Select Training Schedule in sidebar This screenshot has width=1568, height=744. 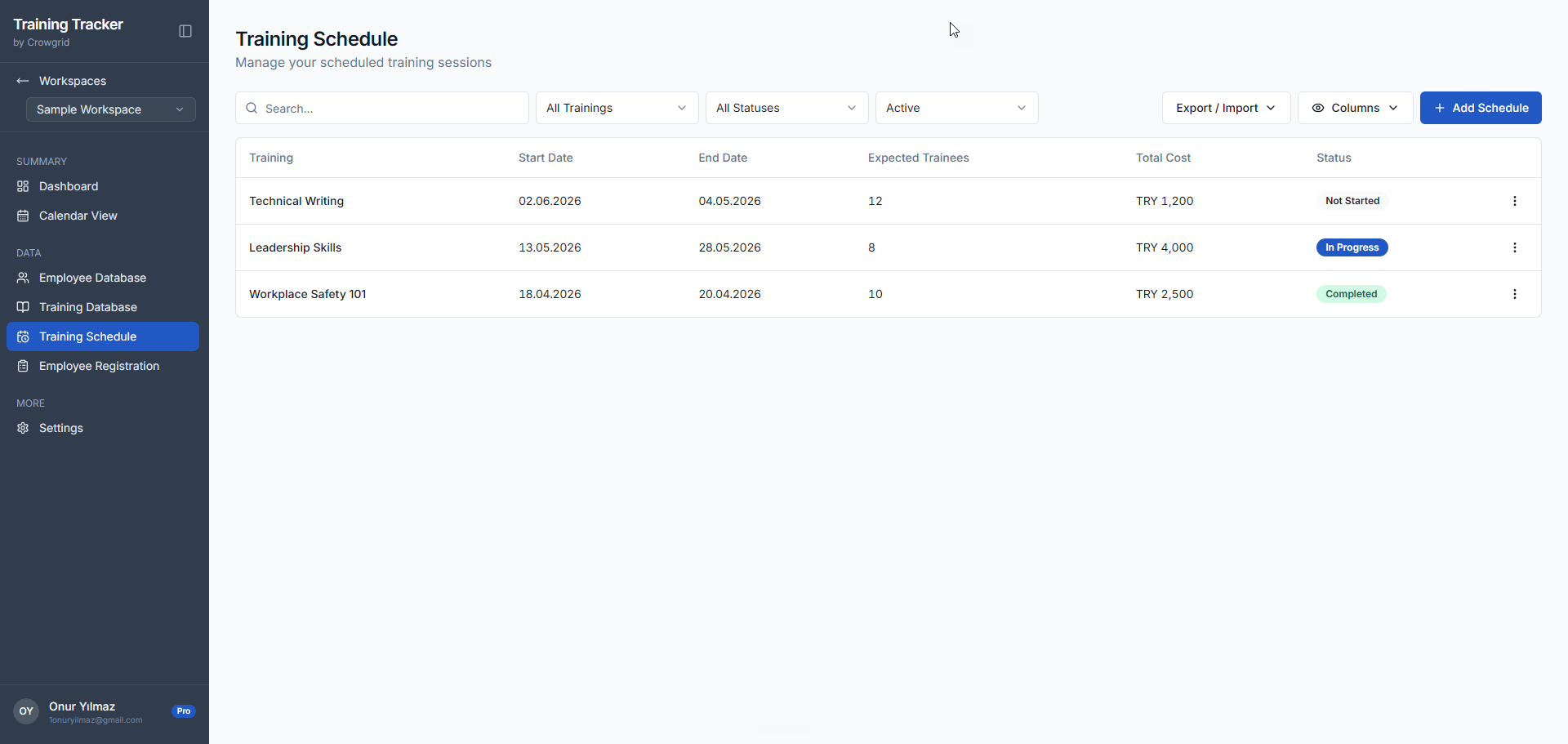103,336
